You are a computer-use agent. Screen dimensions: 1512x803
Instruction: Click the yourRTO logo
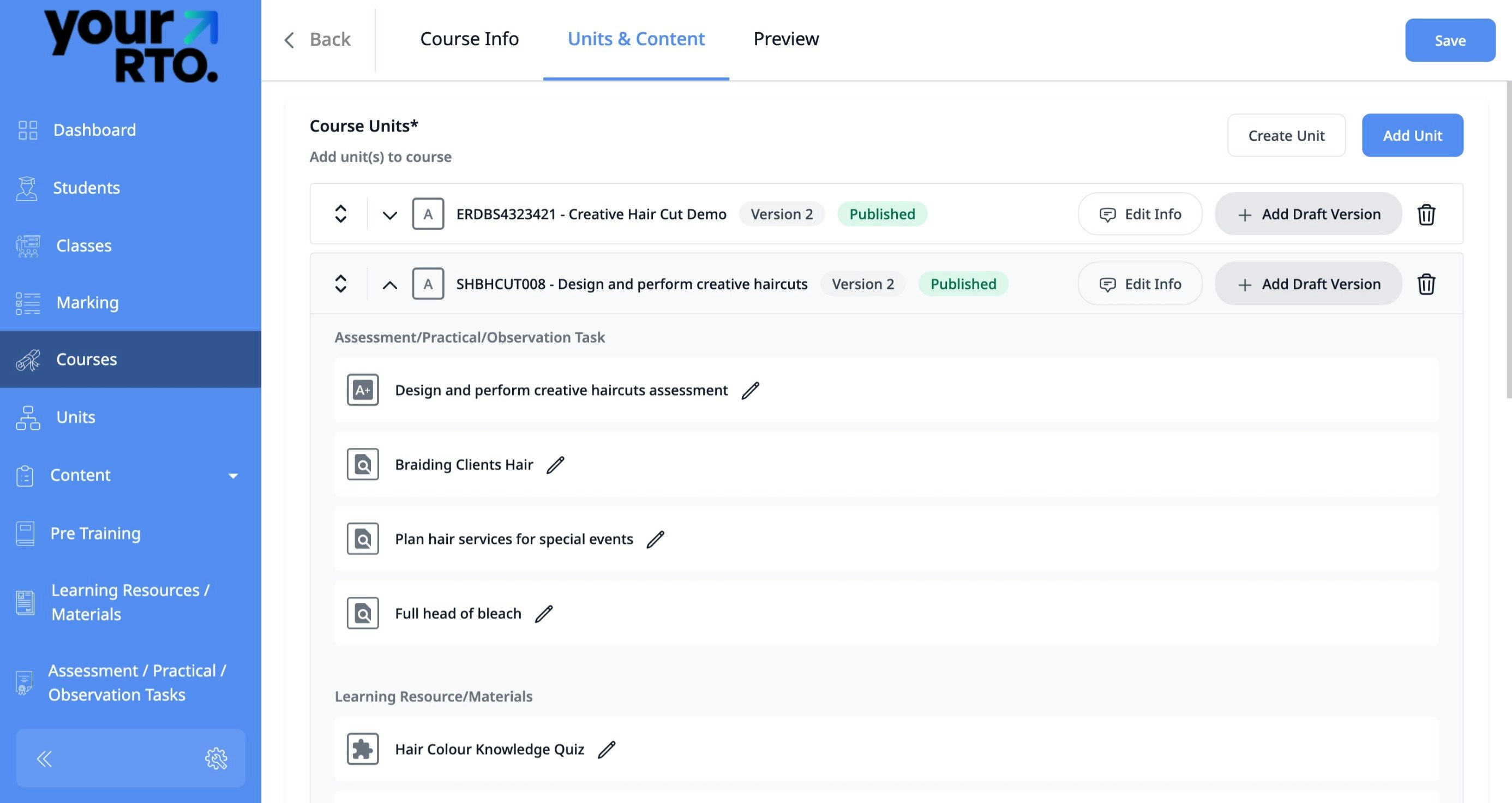click(x=131, y=45)
